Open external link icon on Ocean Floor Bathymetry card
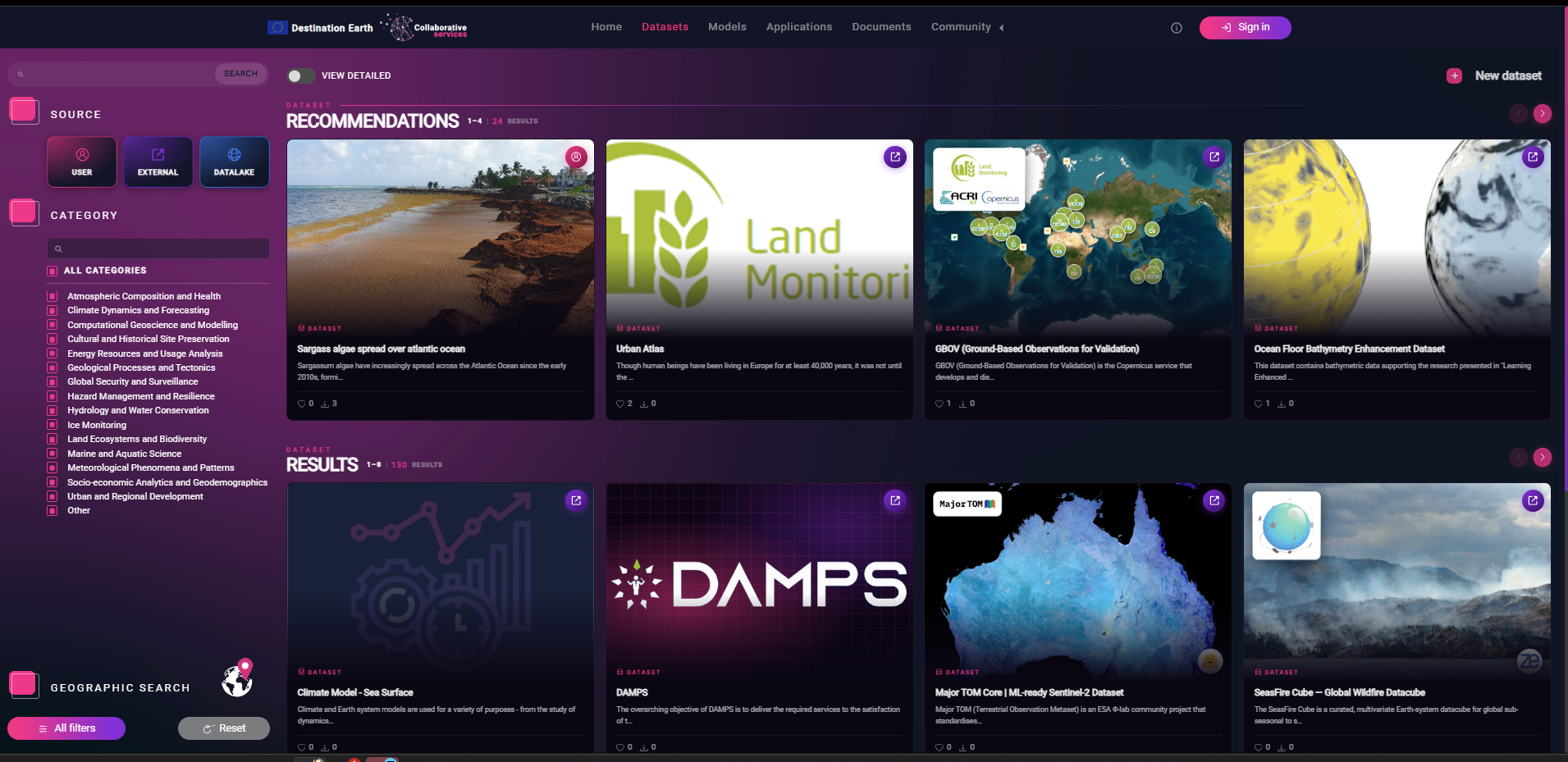1568x762 pixels. click(x=1533, y=157)
